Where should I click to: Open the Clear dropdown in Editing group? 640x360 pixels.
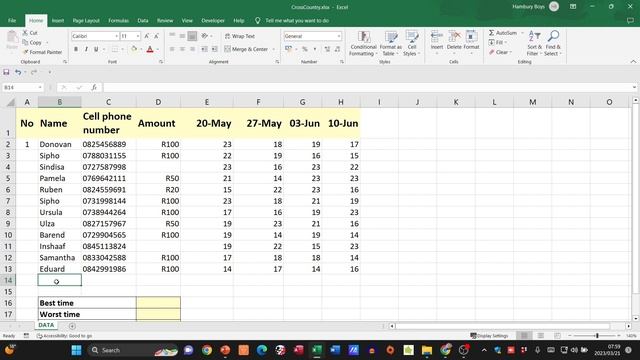pos(500,52)
